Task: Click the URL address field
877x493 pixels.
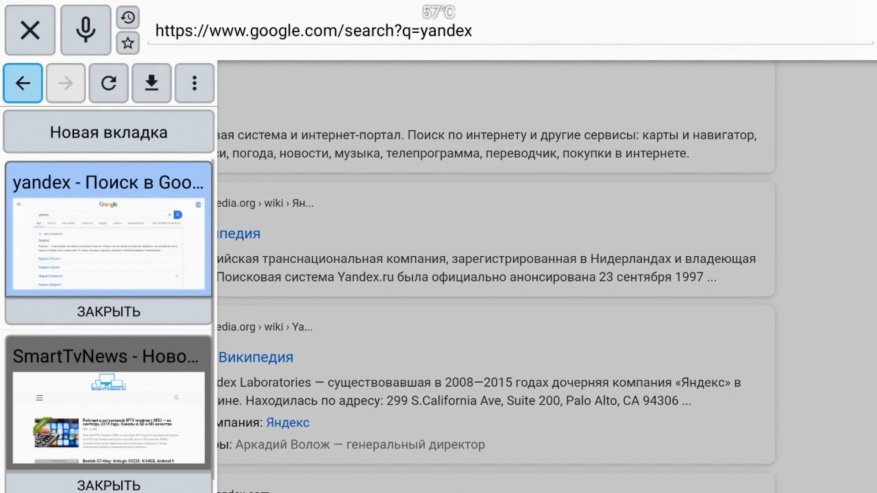Action: tap(510, 30)
